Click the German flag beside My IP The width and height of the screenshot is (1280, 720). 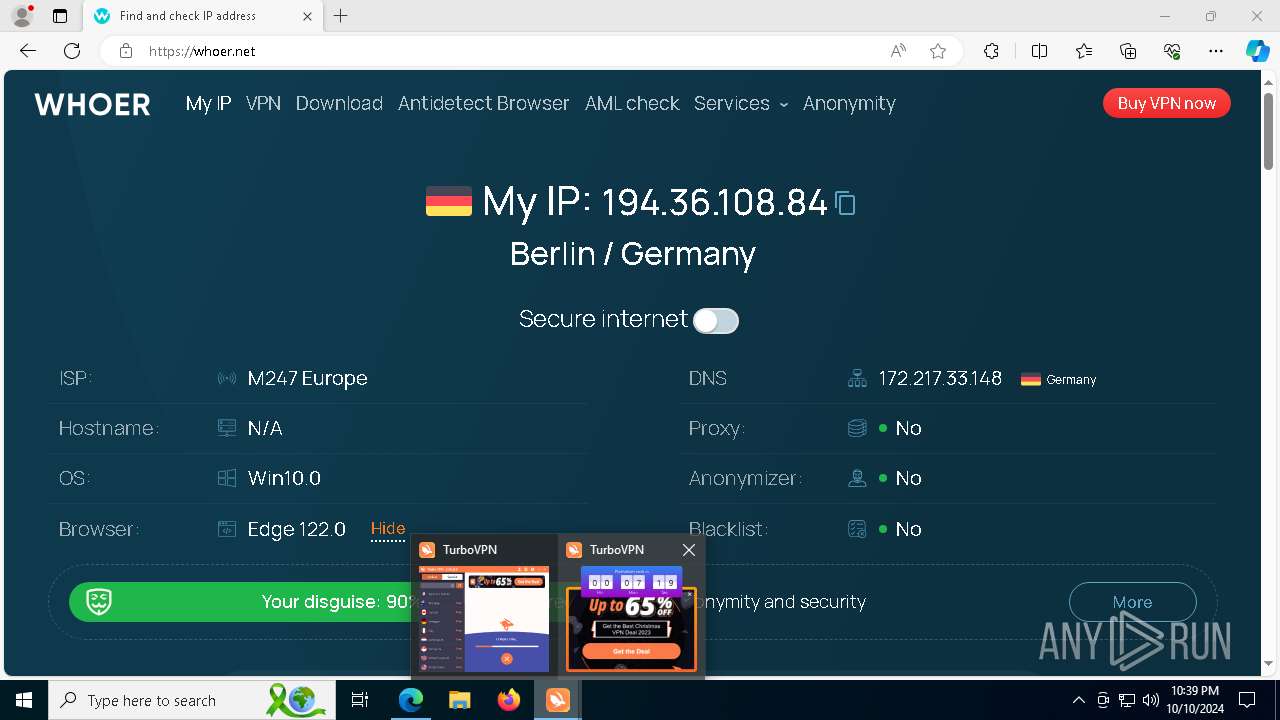click(x=448, y=201)
